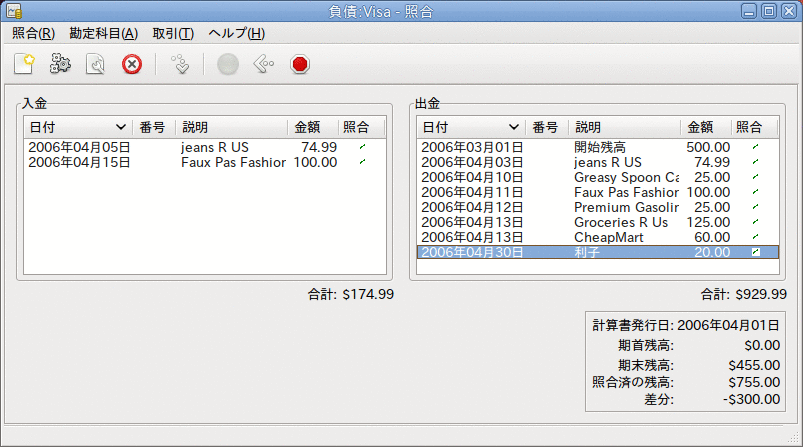Click the delete transaction red X icon

click(132, 64)
